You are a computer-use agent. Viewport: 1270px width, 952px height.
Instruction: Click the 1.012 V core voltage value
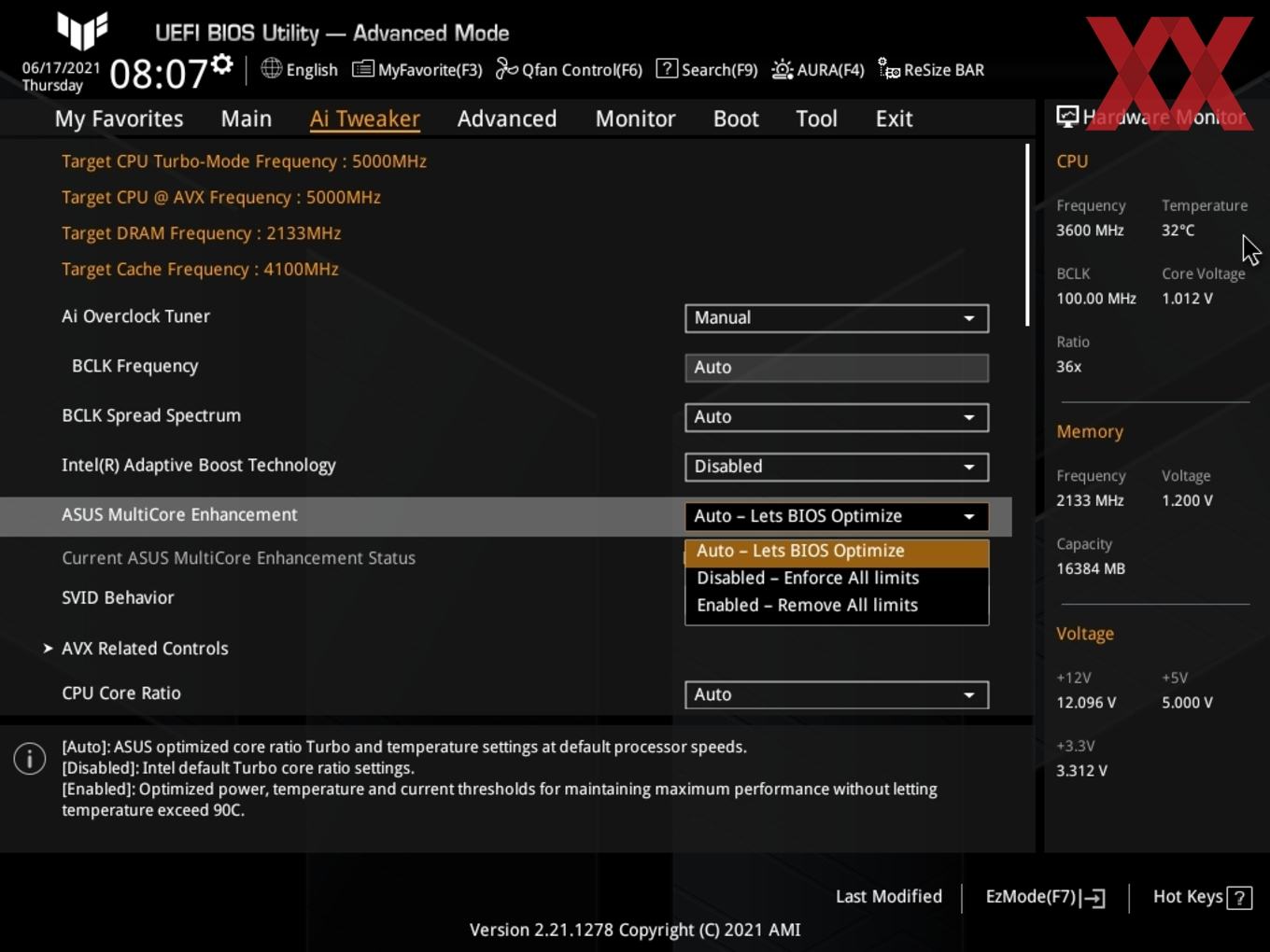click(1187, 299)
